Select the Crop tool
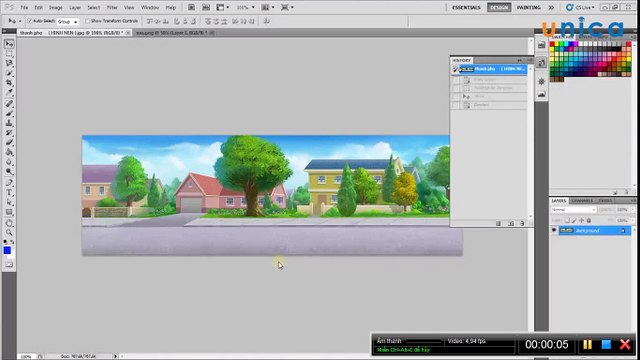 pyautogui.click(x=9, y=83)
